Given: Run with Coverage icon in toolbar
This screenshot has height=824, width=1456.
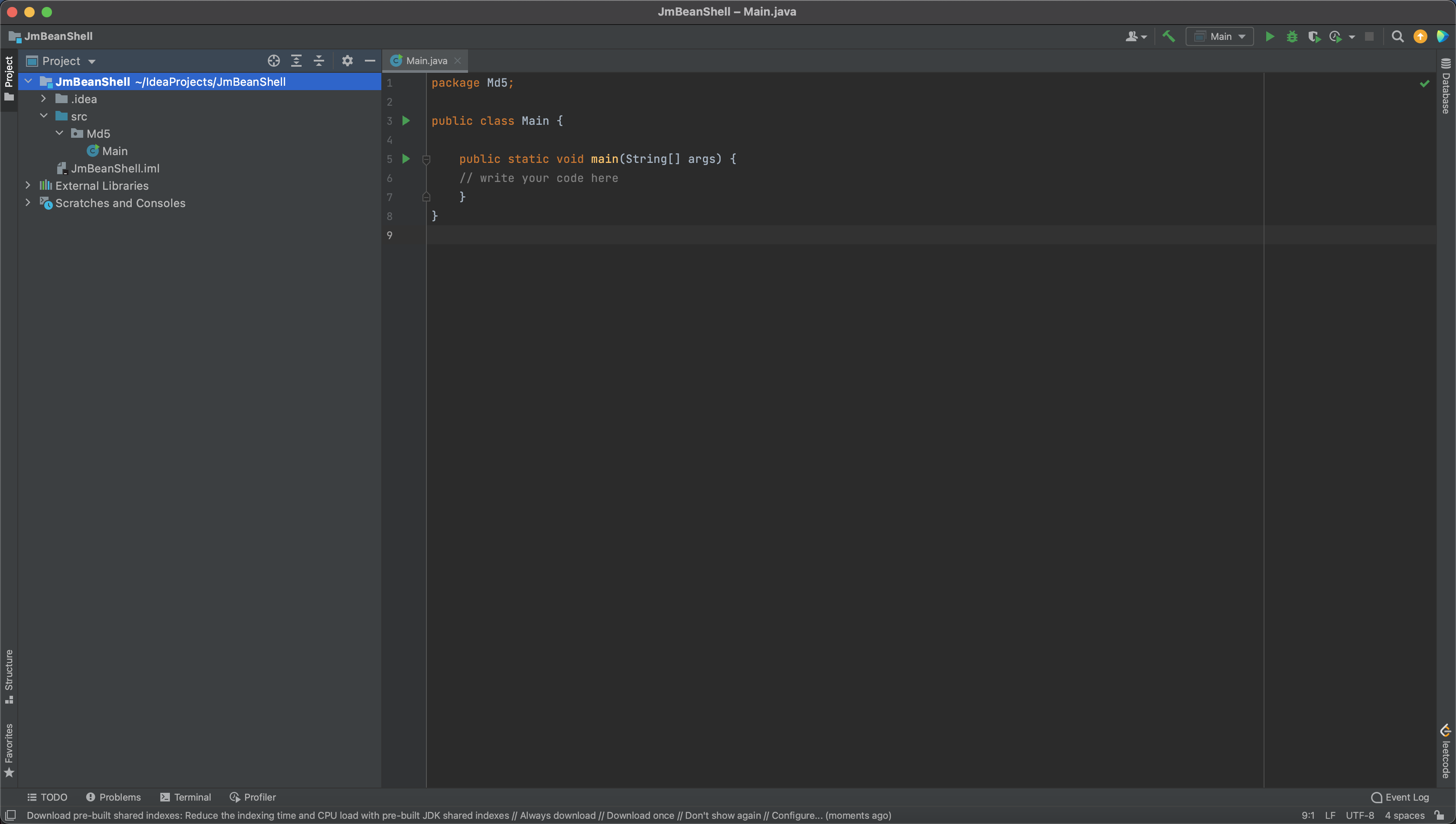Looking at the screenshot, I should click(1314, 37).
